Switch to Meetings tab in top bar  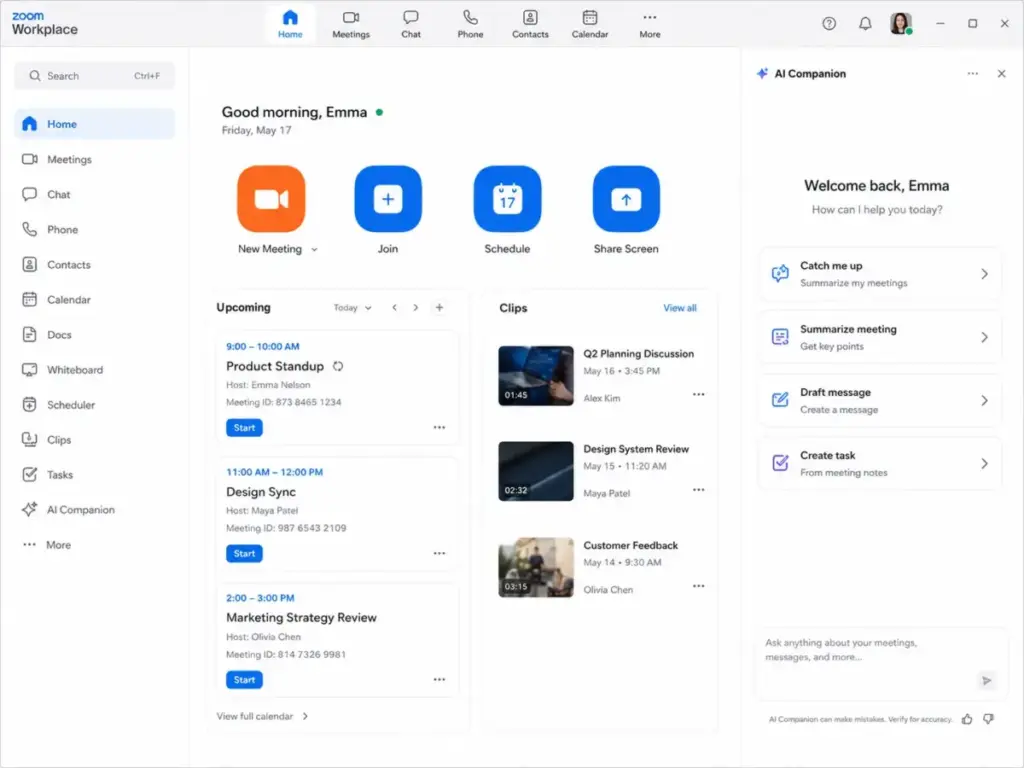351,24
